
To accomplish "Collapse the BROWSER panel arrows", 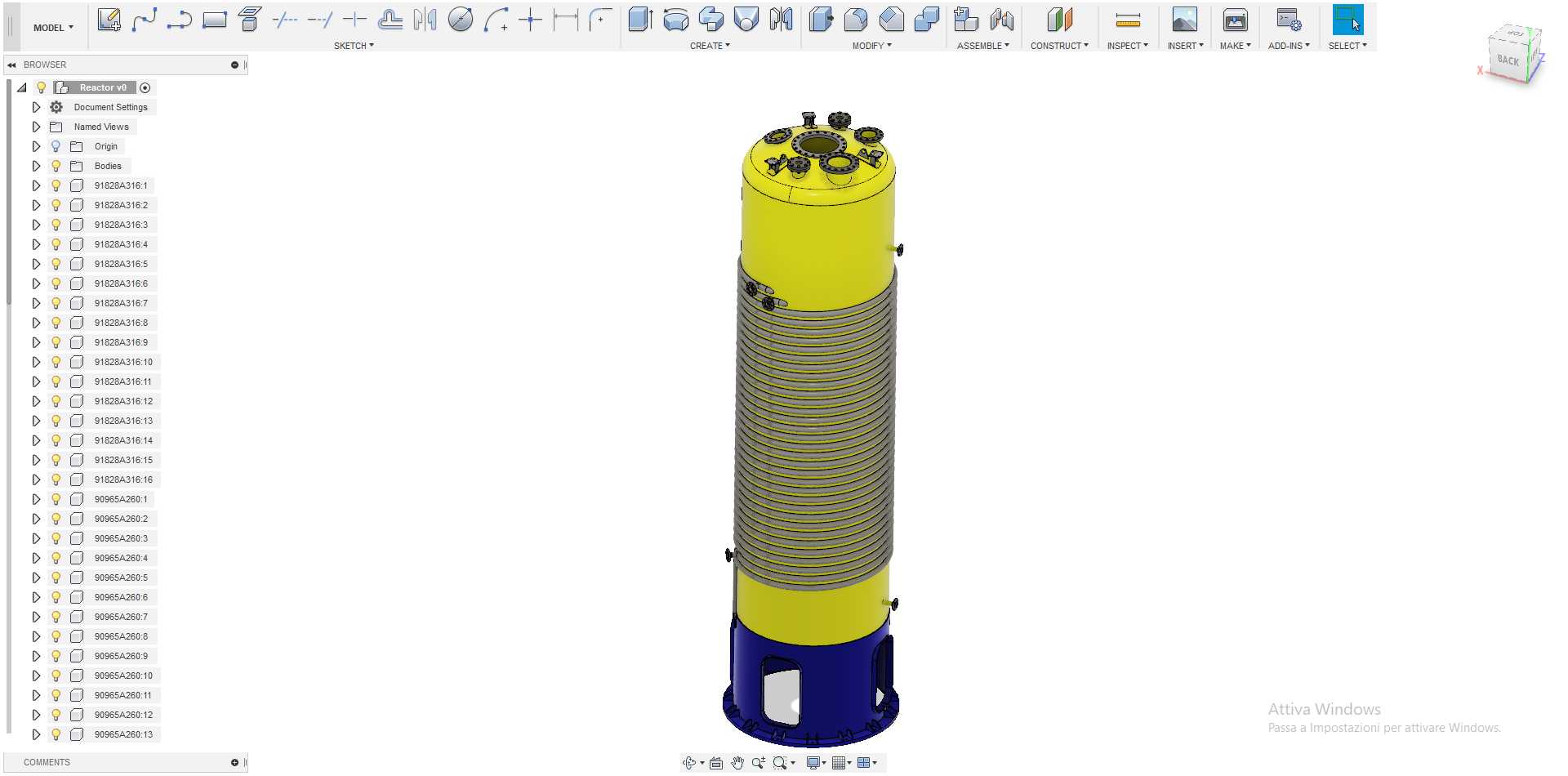I will [11, 65].
